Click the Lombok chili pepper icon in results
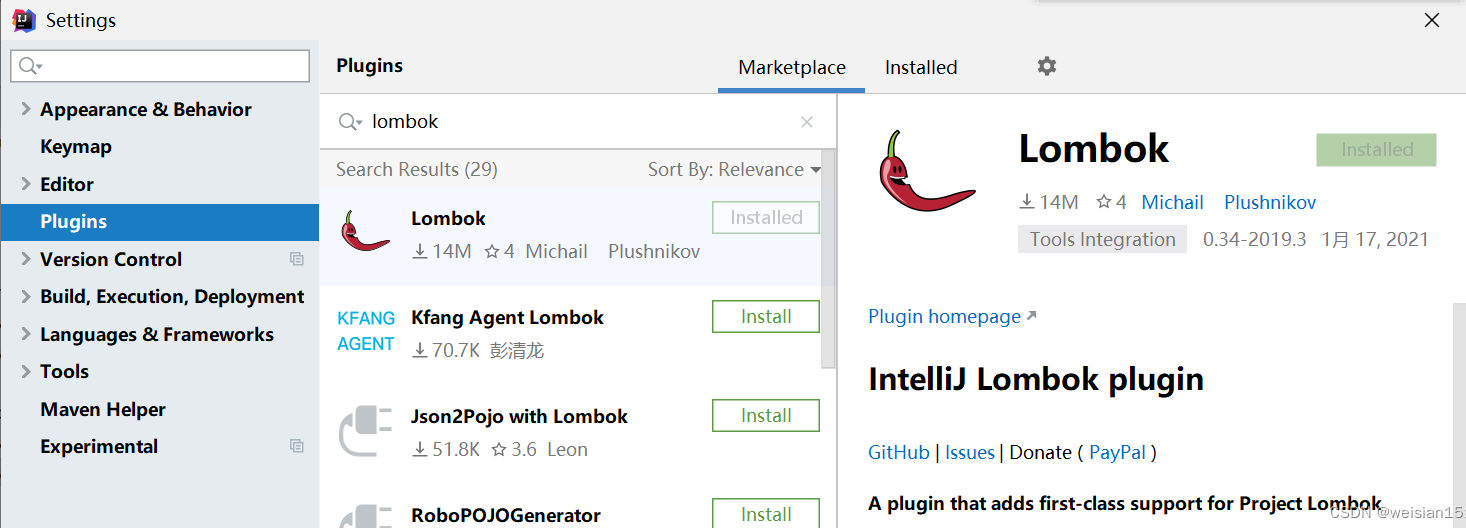1466x528 pixels. (365, 231)
